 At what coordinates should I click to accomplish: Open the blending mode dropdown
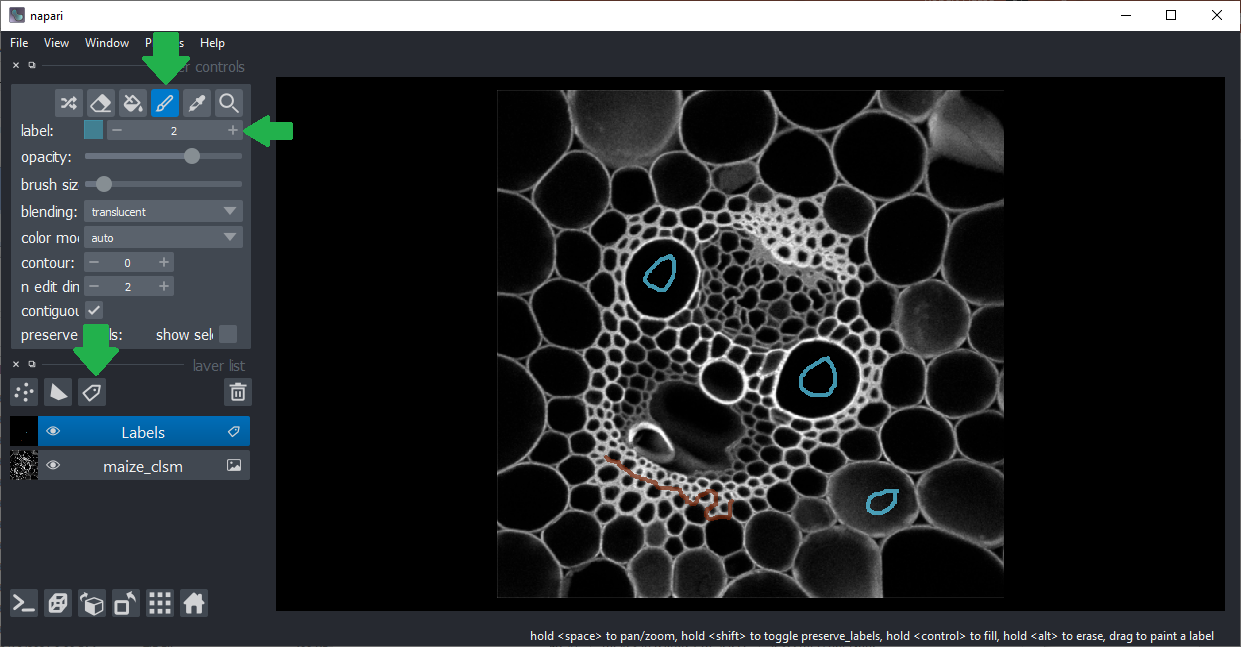coord(164,212)
